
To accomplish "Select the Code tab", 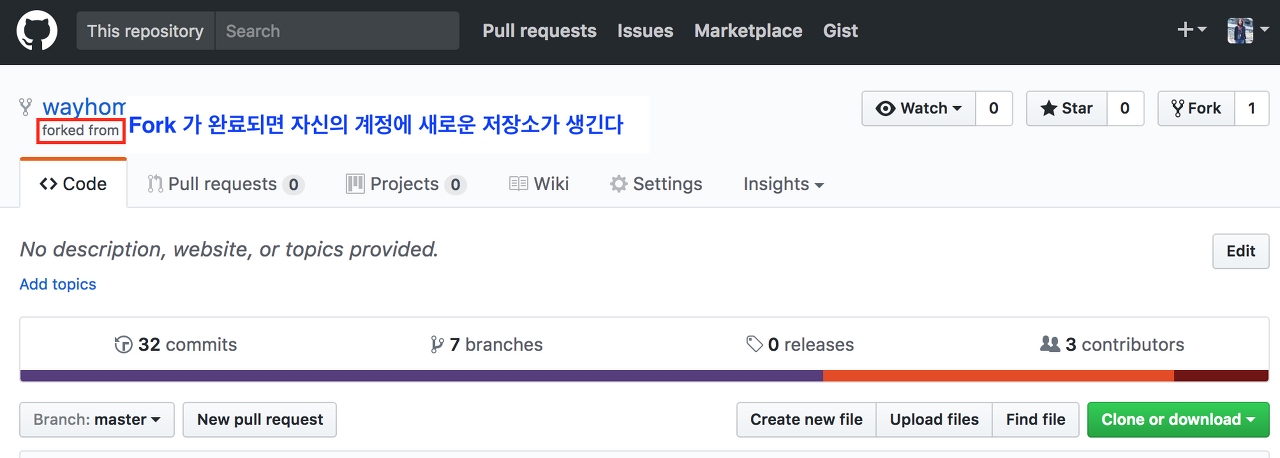I will point(73,184).
